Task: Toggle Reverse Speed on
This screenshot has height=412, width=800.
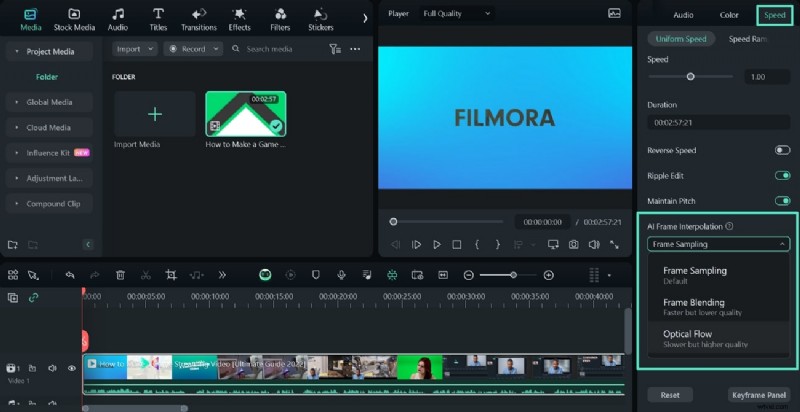Action: [782, 150]
